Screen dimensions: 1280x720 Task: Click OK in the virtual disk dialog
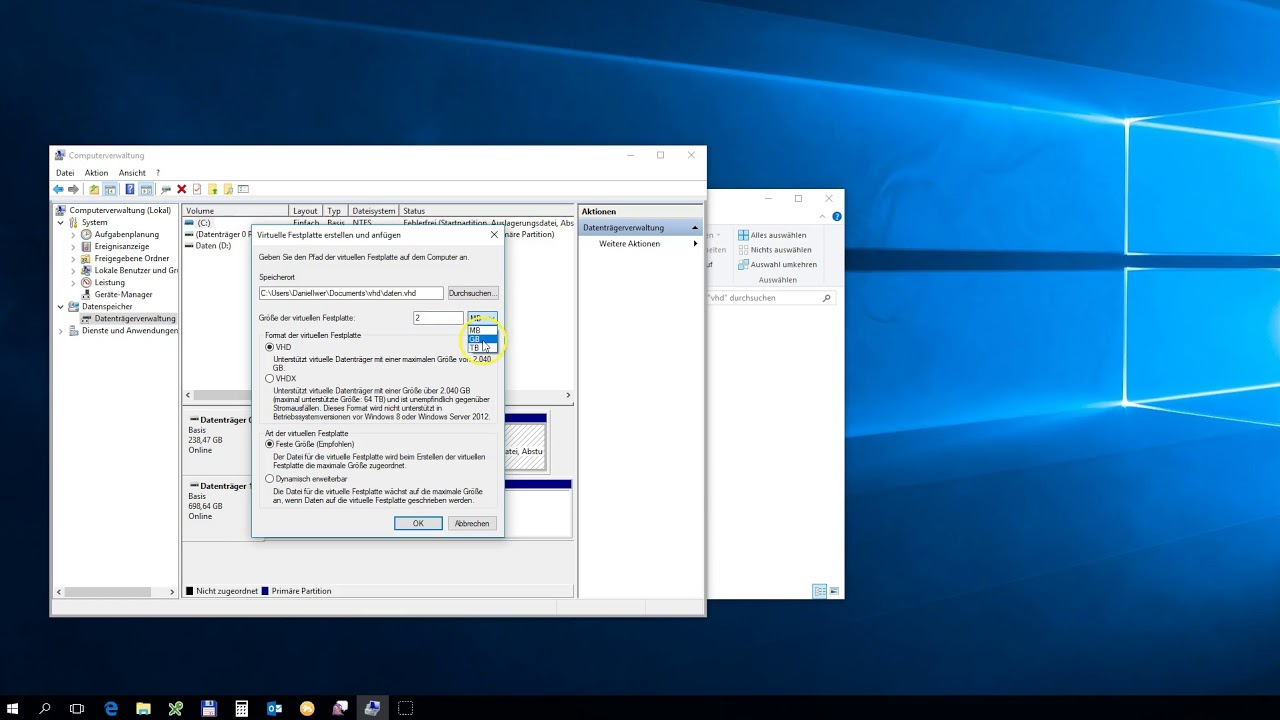418,523
